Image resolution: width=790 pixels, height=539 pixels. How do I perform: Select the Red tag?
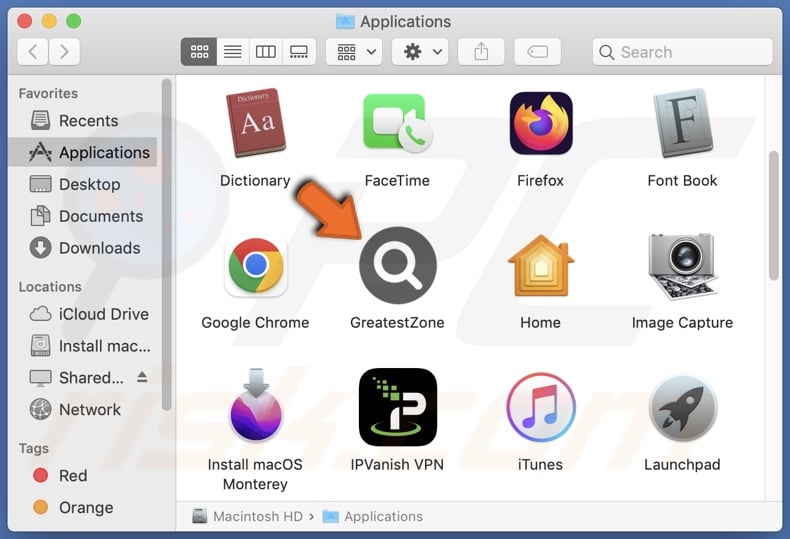[82, 476]
